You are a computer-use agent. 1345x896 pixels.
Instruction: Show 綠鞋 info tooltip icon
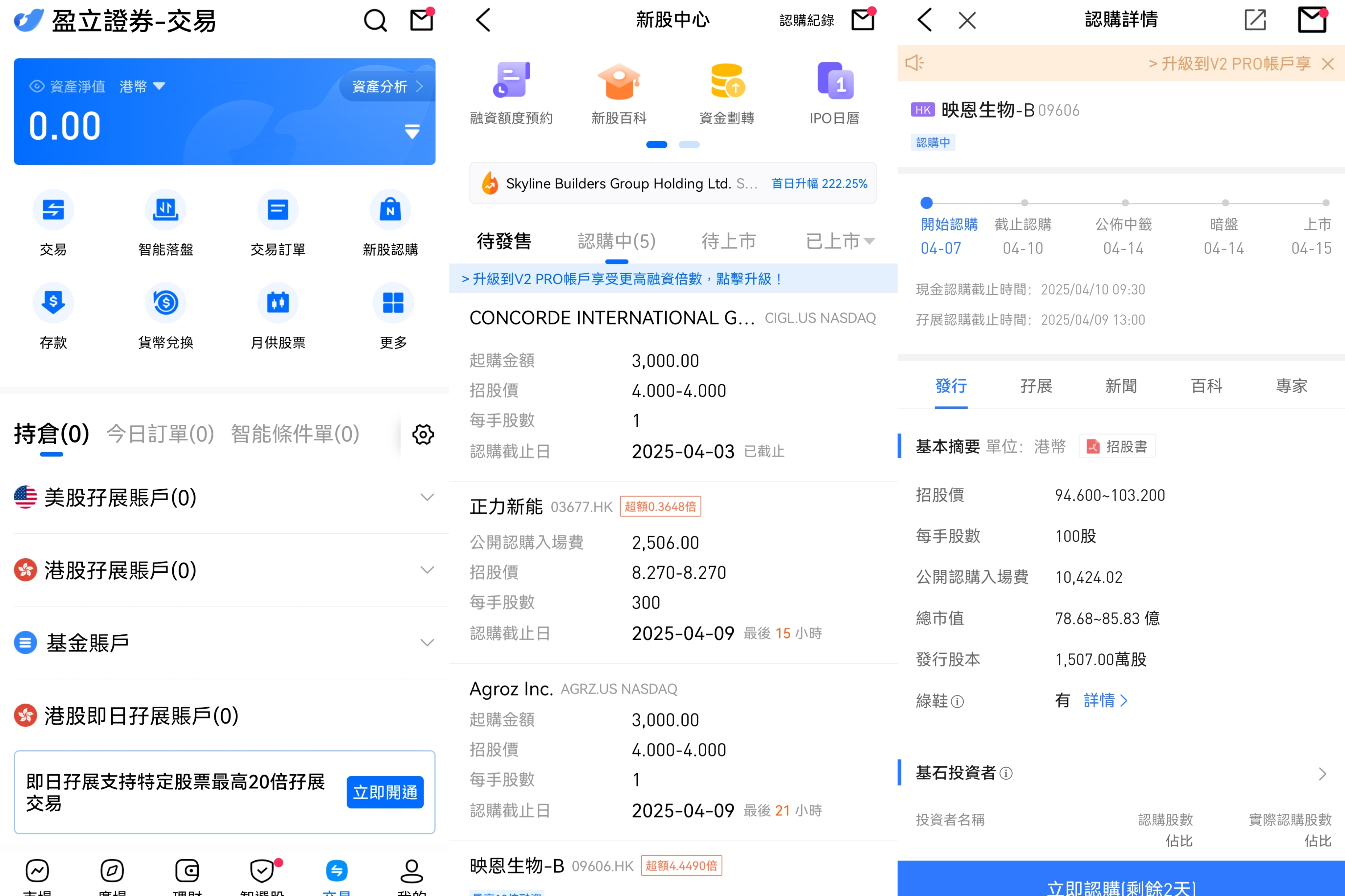pos(958,702)
